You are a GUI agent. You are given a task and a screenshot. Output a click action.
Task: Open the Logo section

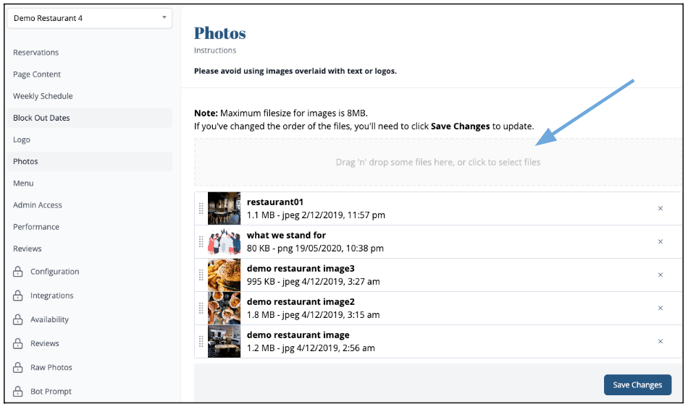(22, 140)
